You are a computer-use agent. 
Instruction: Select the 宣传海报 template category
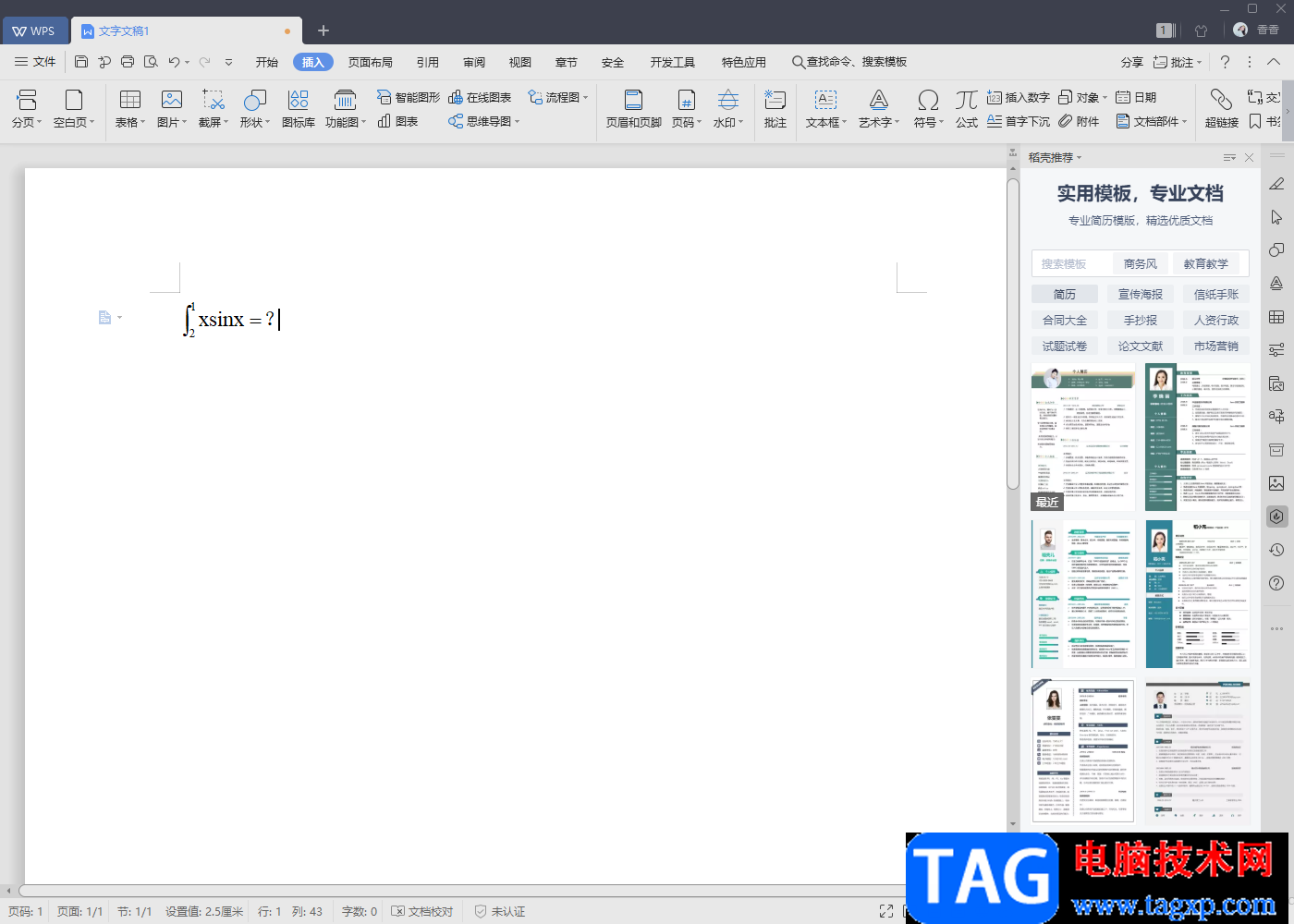pyautogui.click(x=1141, y=294)
